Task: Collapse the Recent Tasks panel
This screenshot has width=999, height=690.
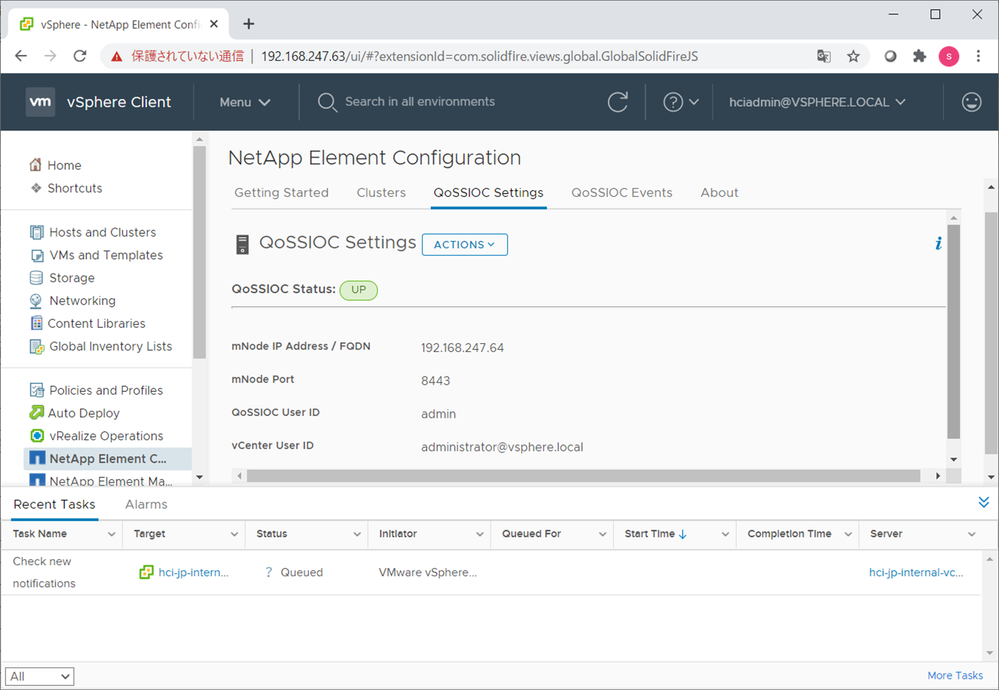Action: pyautogui.click(x=983, y=503)
